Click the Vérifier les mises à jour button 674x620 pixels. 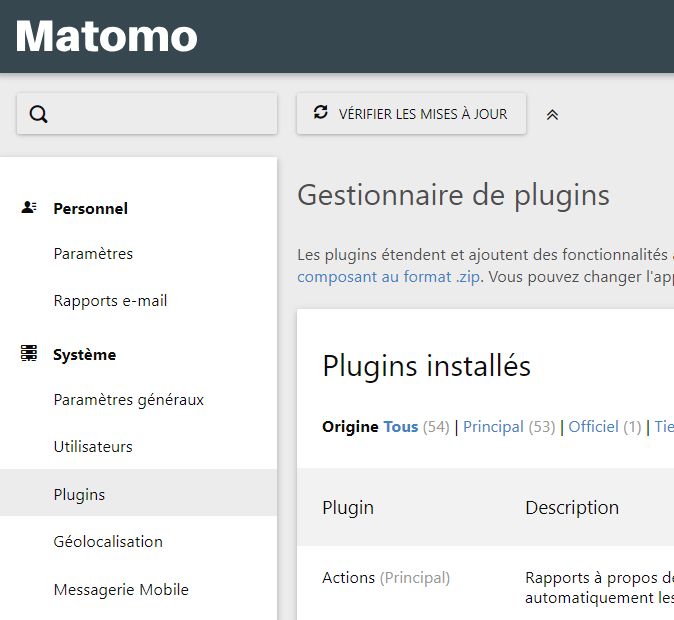[x=411, y=114]
